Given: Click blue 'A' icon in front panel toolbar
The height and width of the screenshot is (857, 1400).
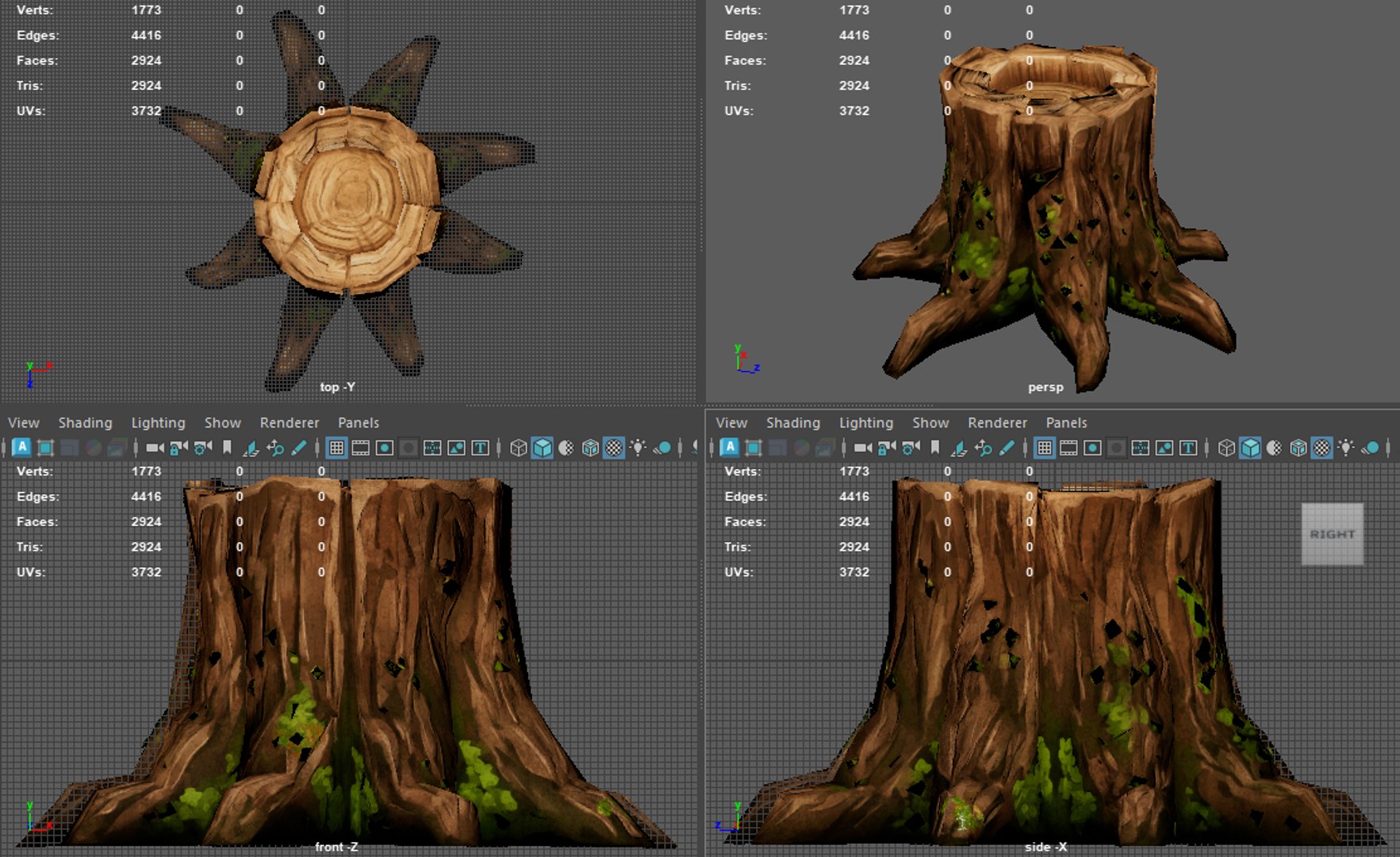Looking at the screenshot, I should [21, 448].
